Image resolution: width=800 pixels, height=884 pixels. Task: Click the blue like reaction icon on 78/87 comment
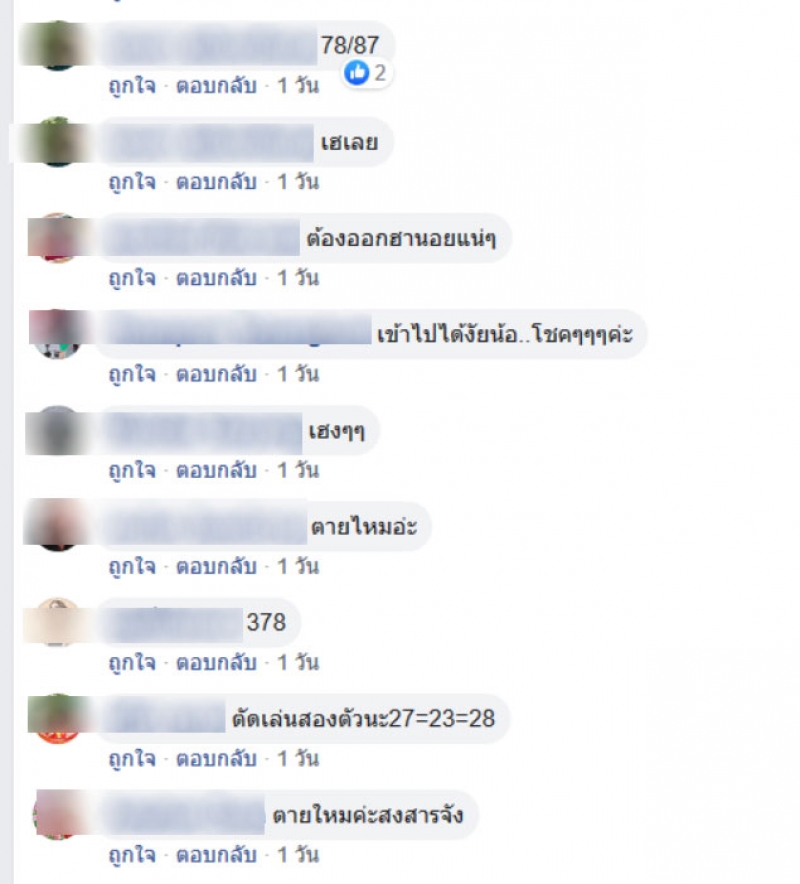pos(356,73)
